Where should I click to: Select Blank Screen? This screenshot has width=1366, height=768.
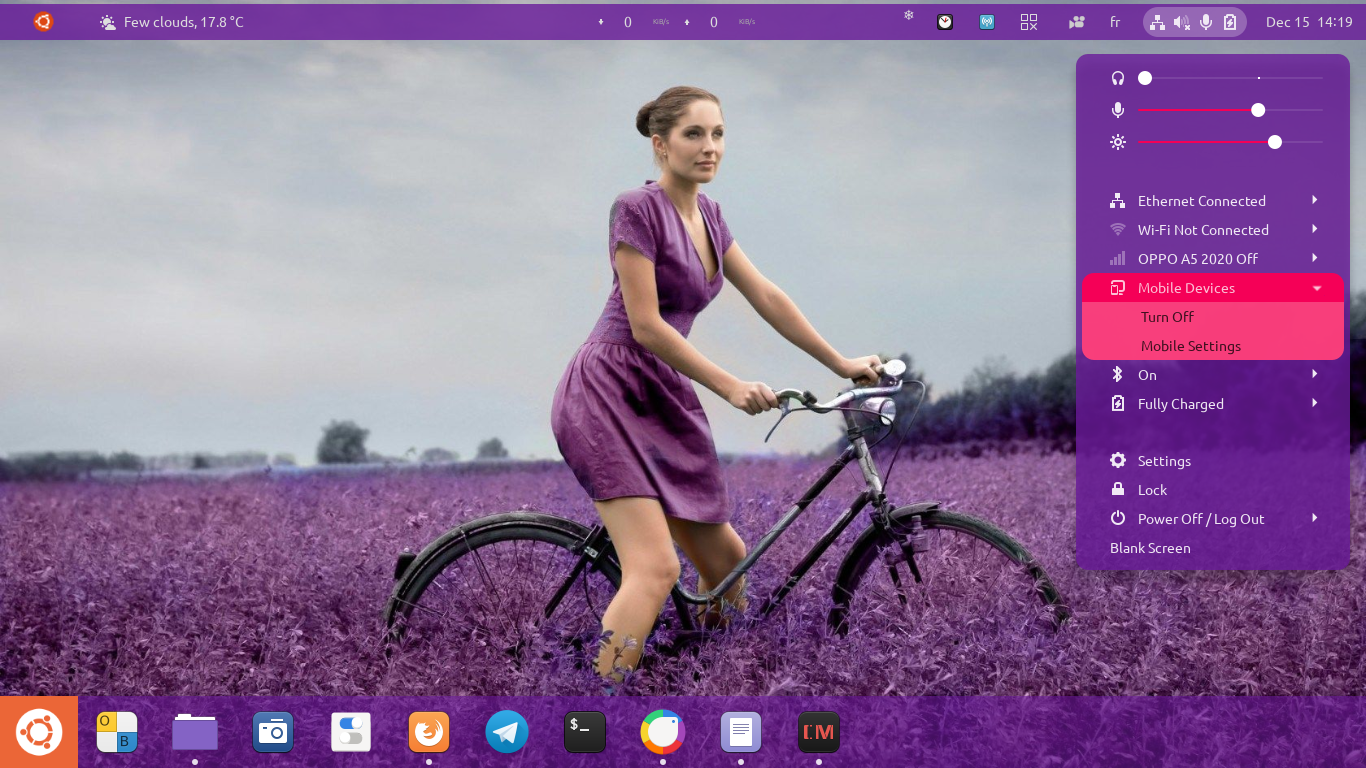pyautogui.click(x=1213, y=548)
